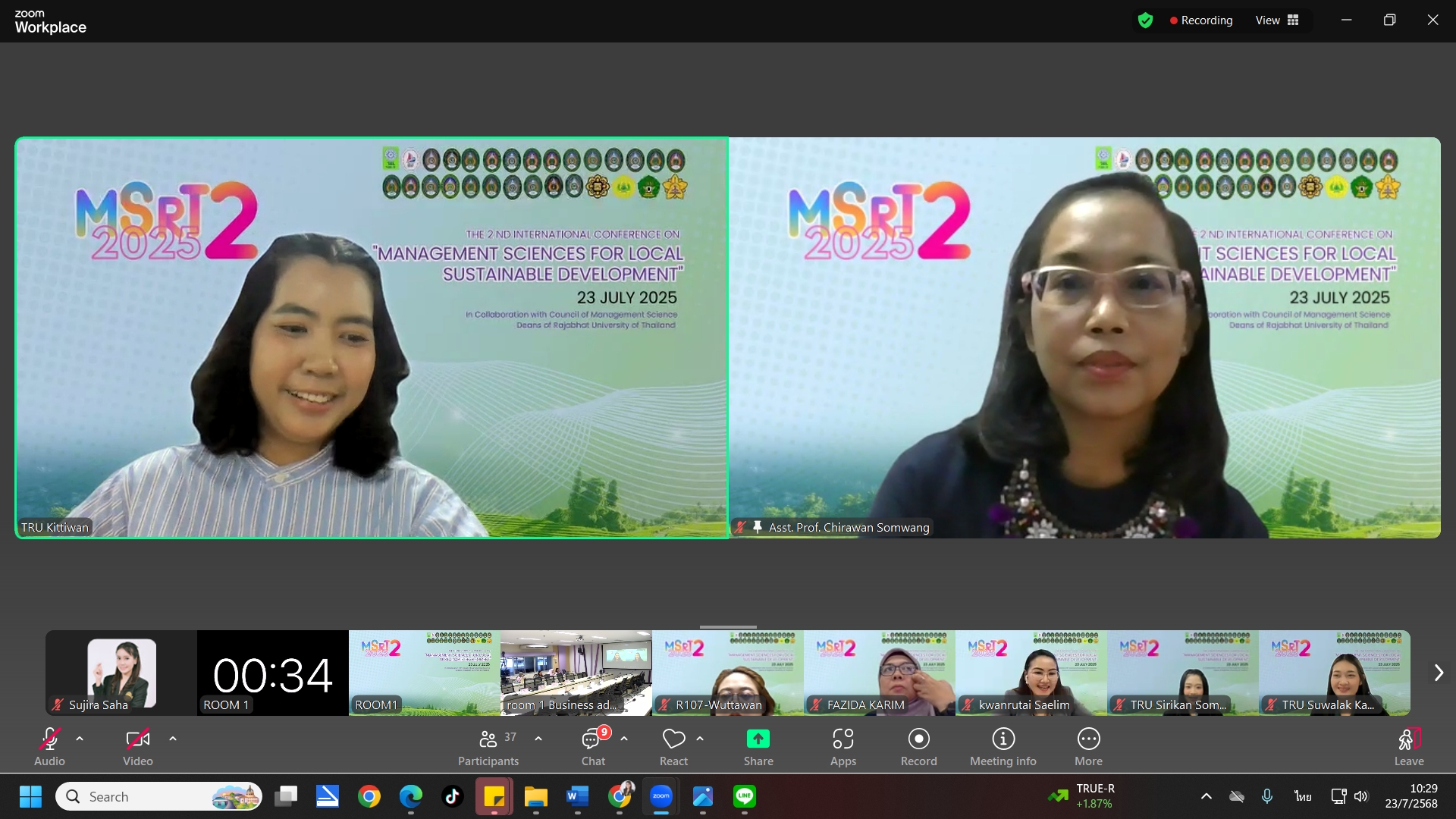Open the Chat panel
Screen dimensions: 1456x819
tap(594, 747)
